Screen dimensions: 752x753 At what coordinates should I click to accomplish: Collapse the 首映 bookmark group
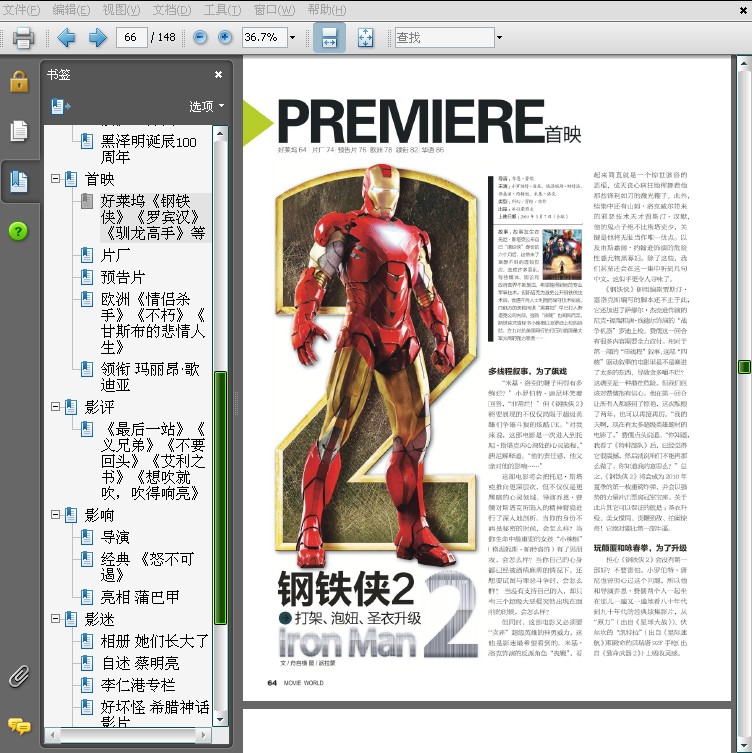point(55,179)
